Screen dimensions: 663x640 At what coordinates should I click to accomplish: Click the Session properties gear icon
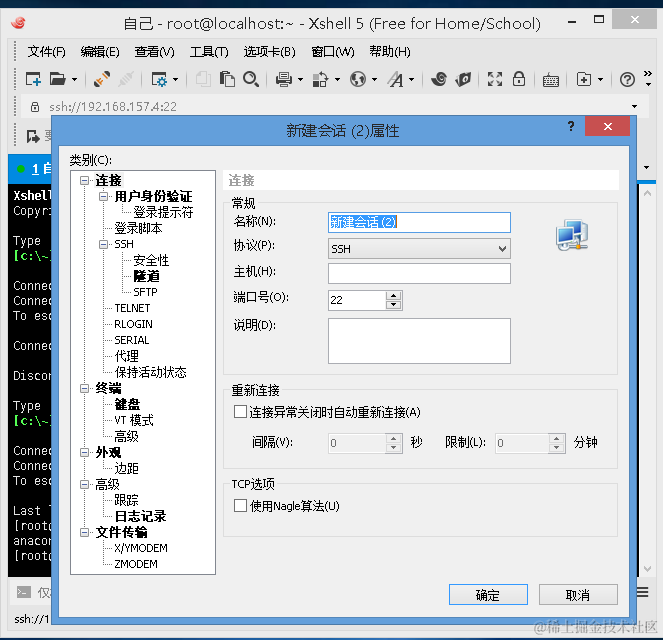coord(159,79)
